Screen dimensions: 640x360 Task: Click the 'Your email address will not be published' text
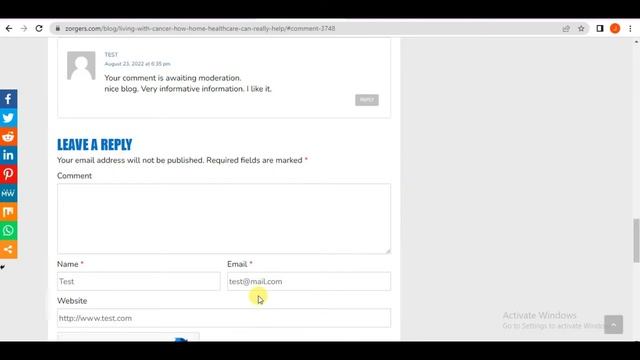130,160
